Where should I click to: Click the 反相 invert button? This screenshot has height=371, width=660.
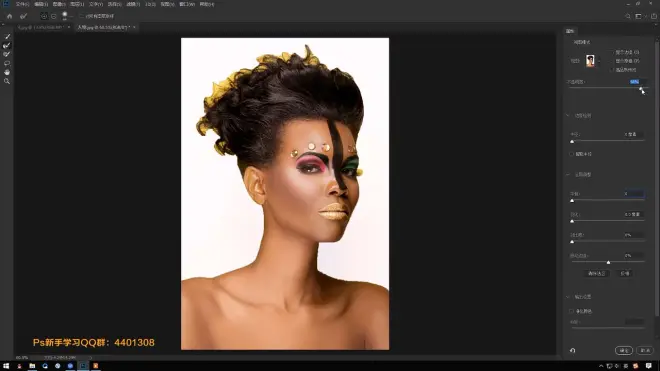pos(625,274)
